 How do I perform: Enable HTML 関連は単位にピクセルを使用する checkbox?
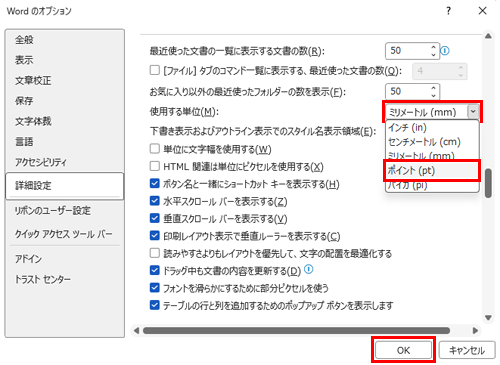(x=155, y=166)
